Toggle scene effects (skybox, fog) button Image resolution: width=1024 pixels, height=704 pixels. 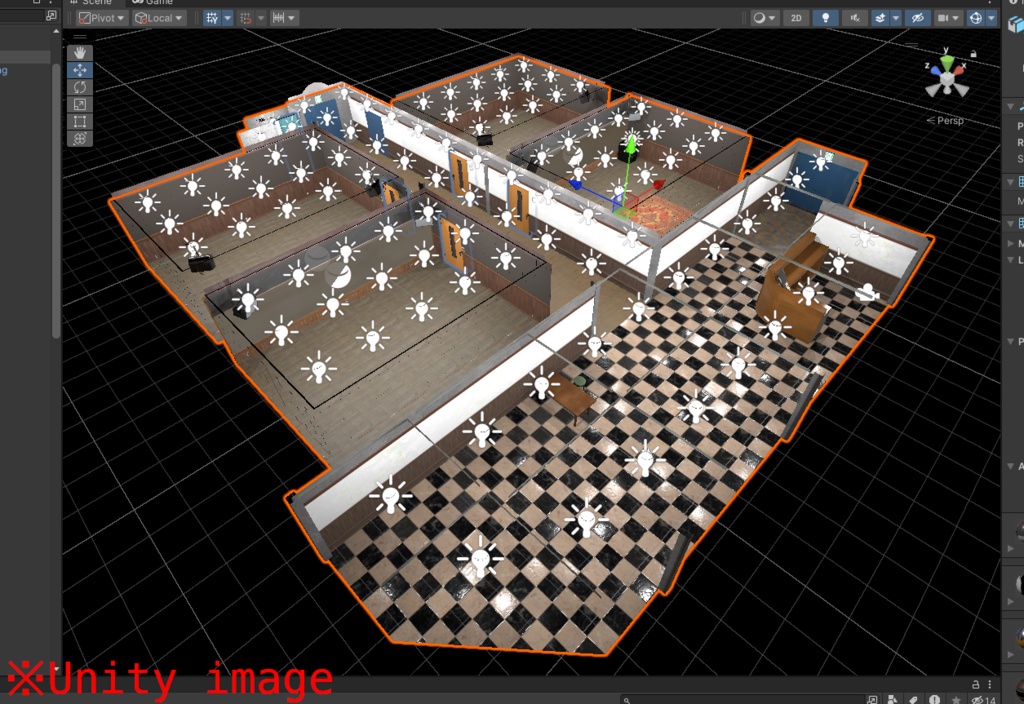(x=880, y=18)
